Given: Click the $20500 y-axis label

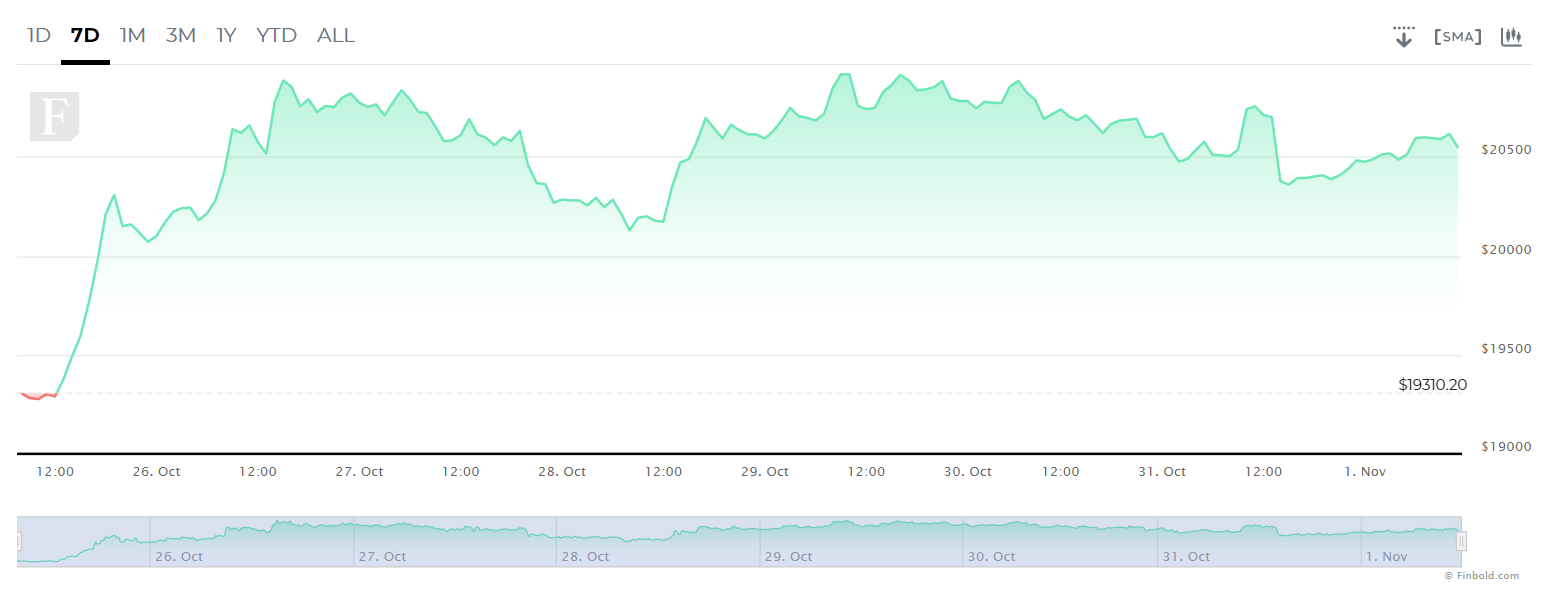Looking at the screenshot, I should [x=1505, y=149].
